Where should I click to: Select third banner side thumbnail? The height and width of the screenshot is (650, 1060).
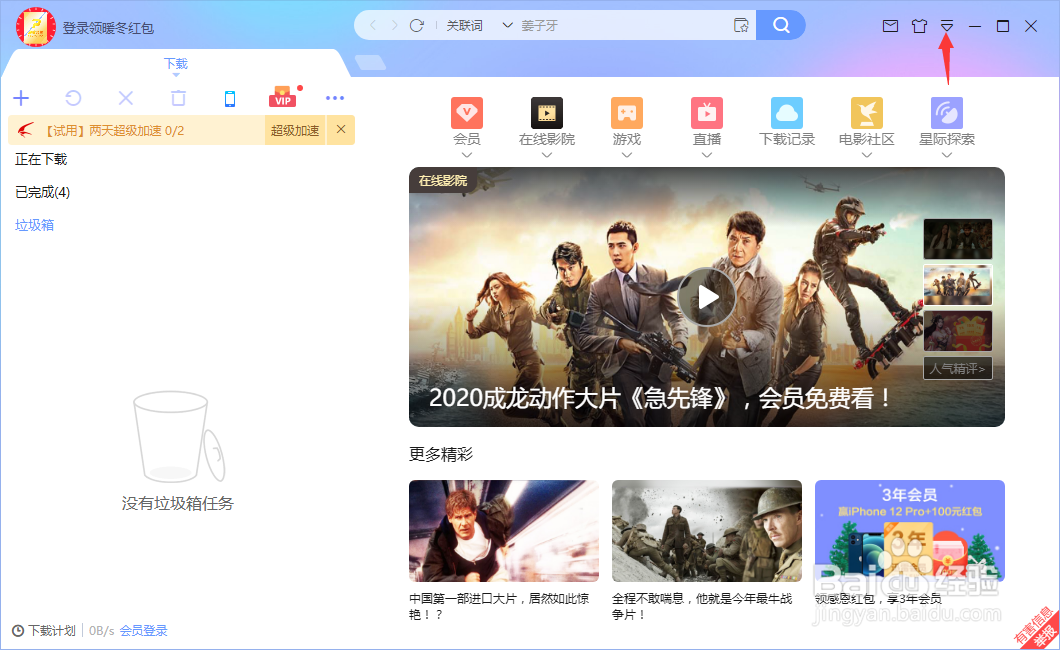coord(958,330)
